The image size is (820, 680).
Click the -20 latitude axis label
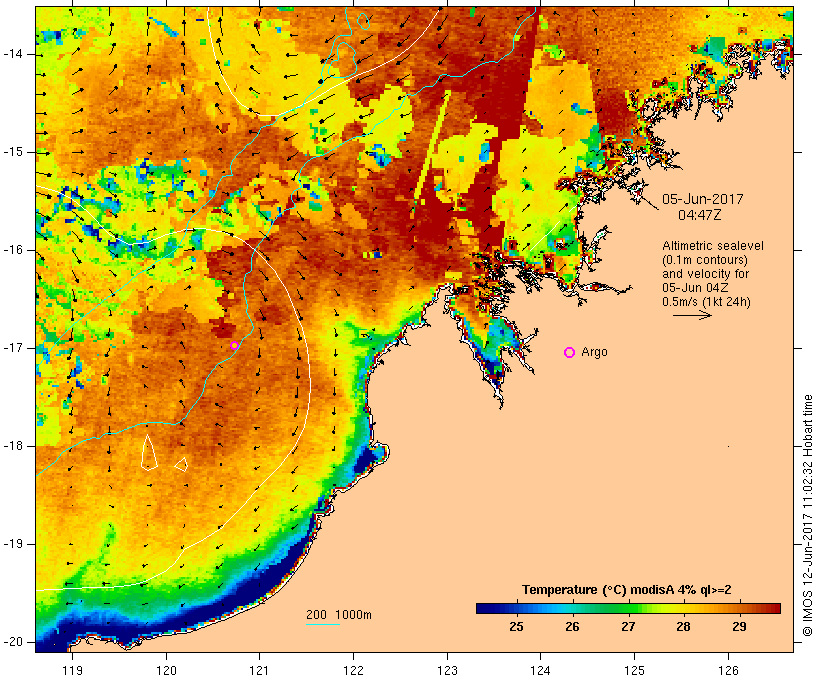pyautogui.click(x=13, y=642)
